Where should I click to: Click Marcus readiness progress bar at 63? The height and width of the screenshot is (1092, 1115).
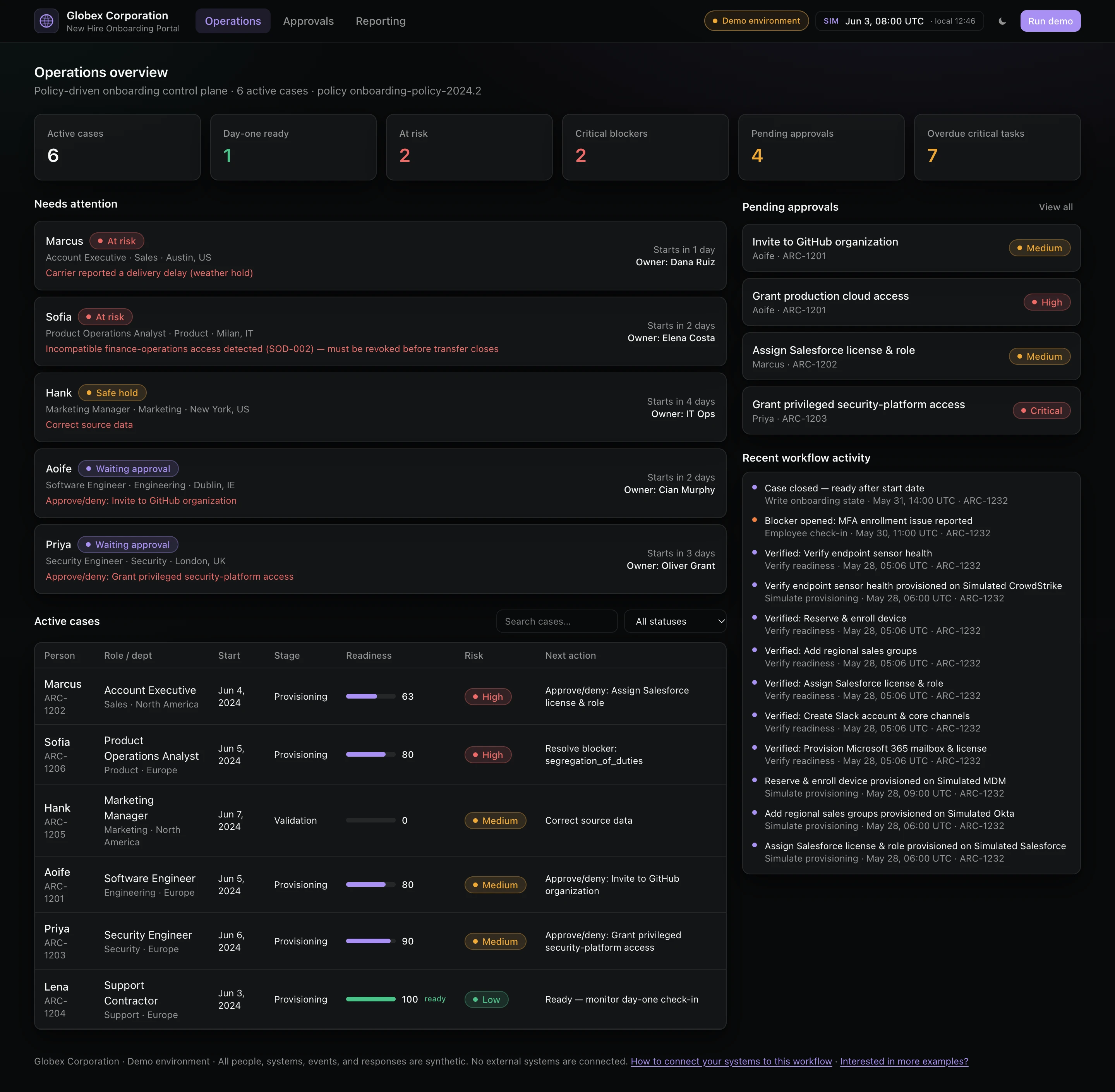[371, 696]
